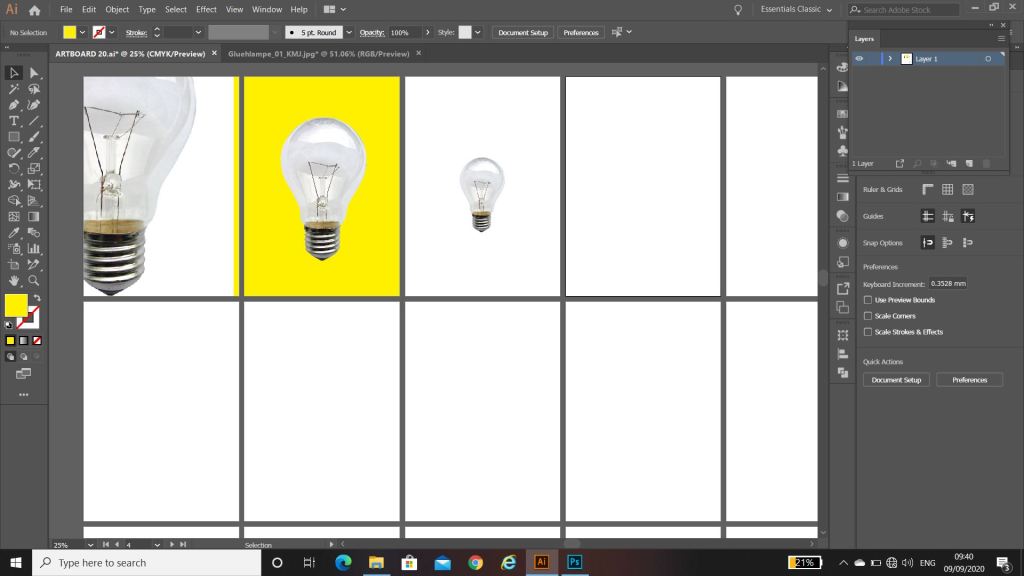Select the Direct Selection tool
Viewport: 1024px width, 576px height.
(34, 73)
